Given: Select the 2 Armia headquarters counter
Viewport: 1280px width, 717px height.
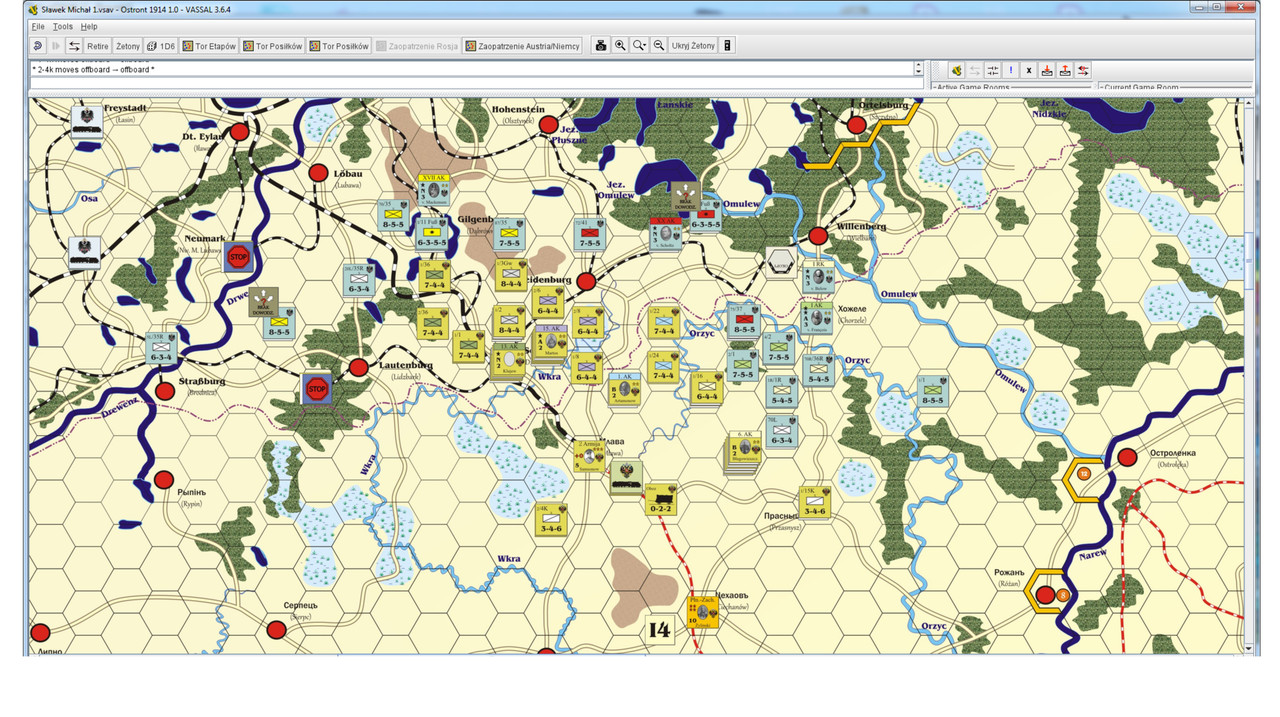Looking at the screenshot, I should [590, 454].
